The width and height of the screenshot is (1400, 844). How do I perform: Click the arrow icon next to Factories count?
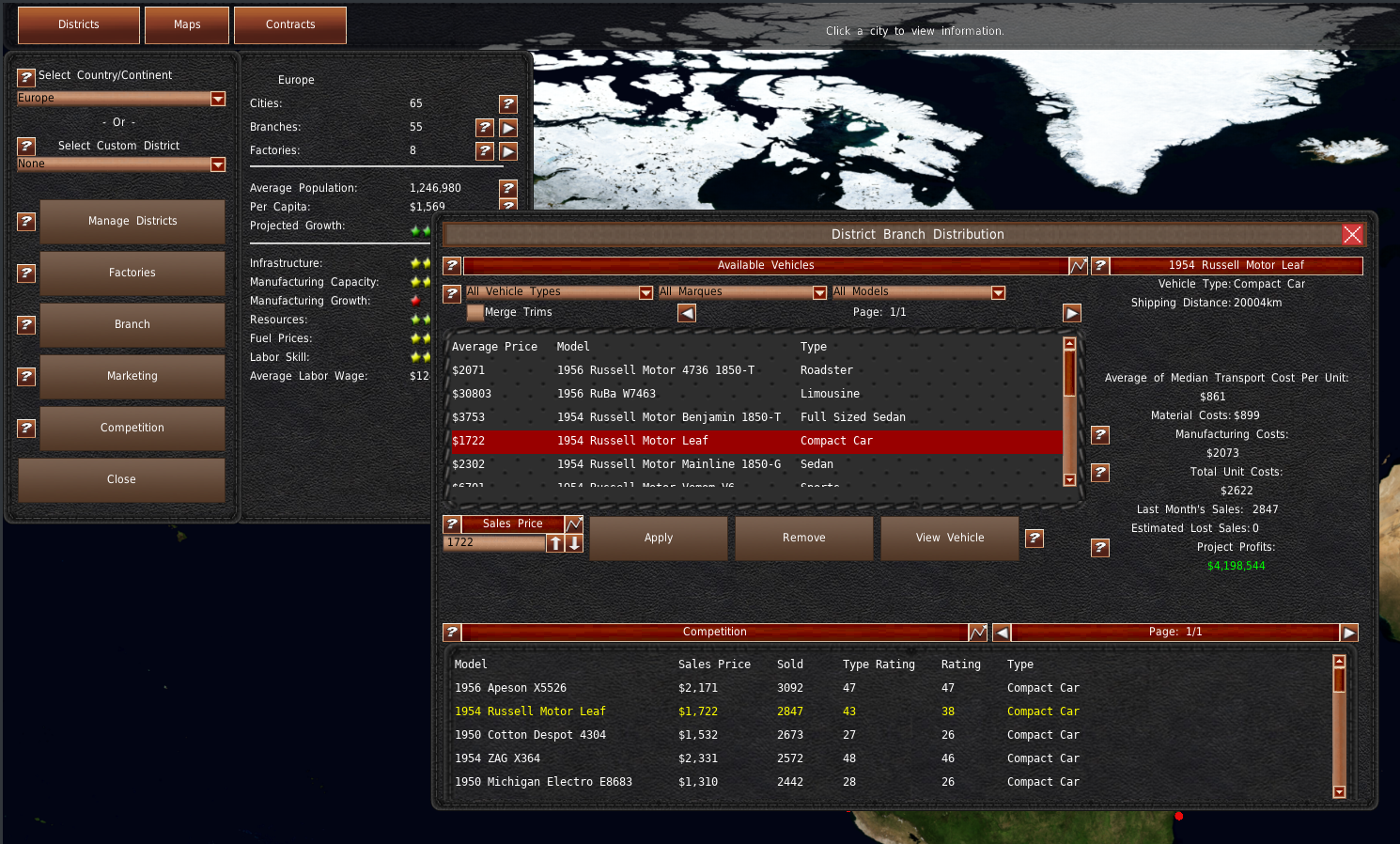pos(508,151)
